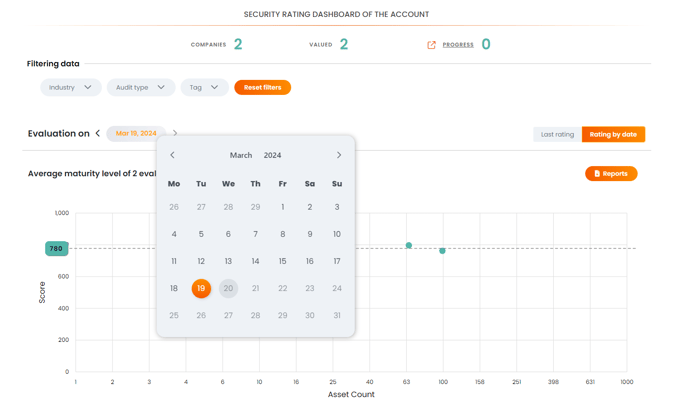The image size is (675, 399).
Task: Select March 11 in the calendar
Action: [x=174, y=261]
